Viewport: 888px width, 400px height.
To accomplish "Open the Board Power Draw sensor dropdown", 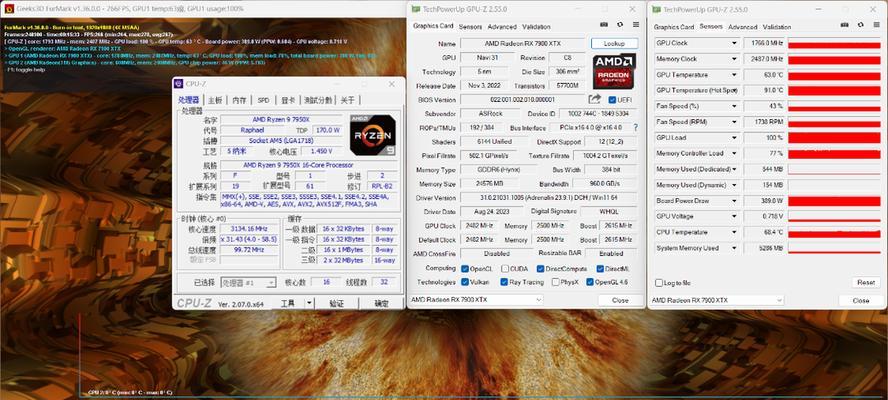I will (735, 201).
